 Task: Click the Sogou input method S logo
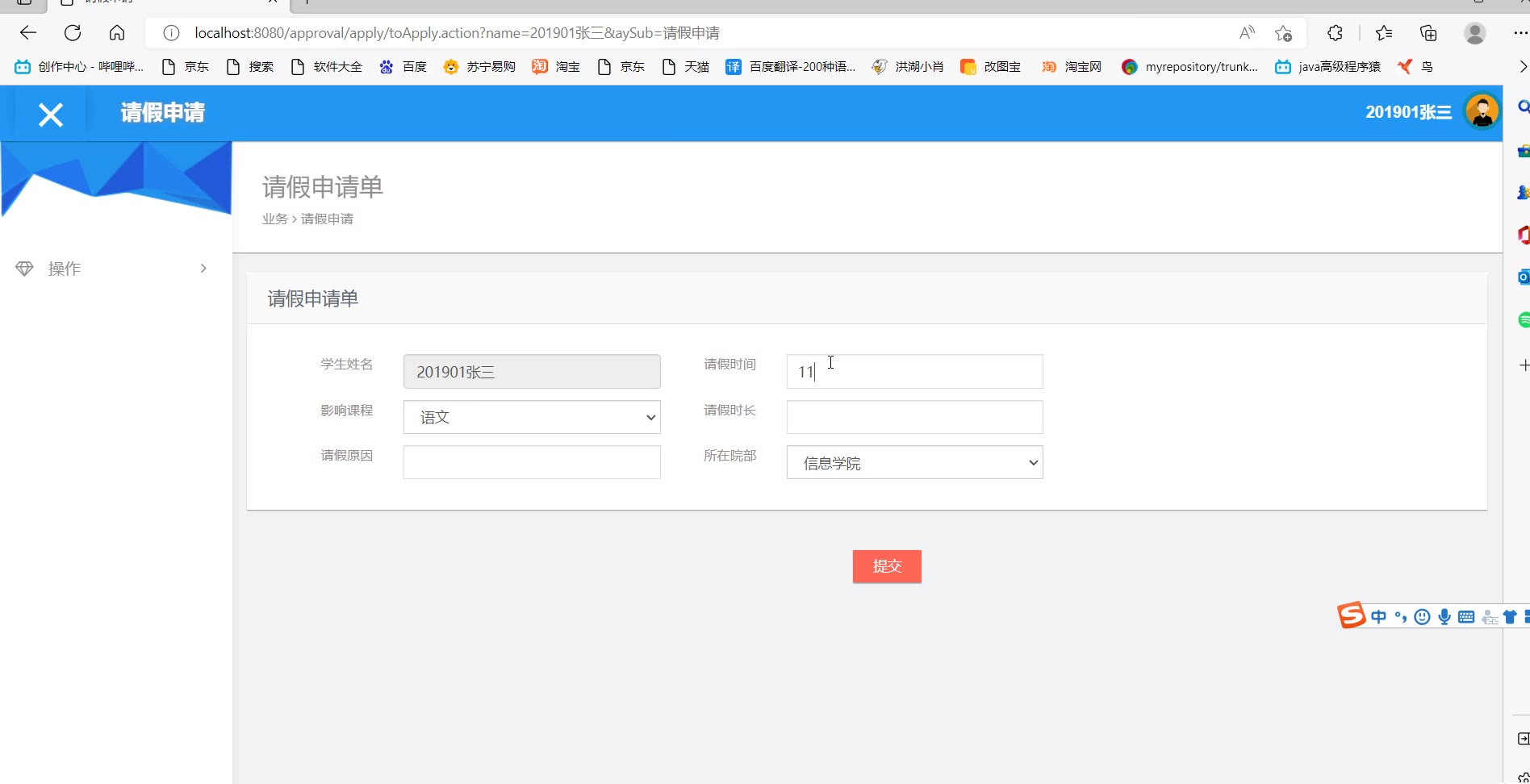pos(1352,615)
